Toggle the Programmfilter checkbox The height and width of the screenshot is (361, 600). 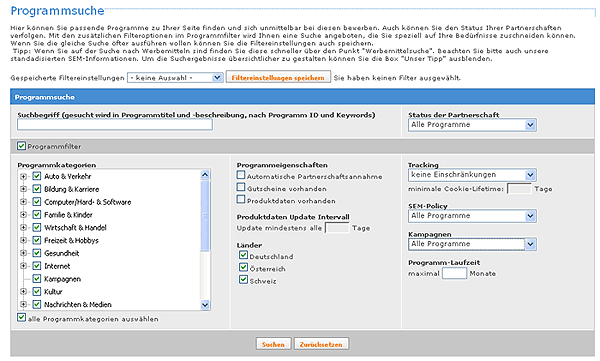click(x=21, y=146)
